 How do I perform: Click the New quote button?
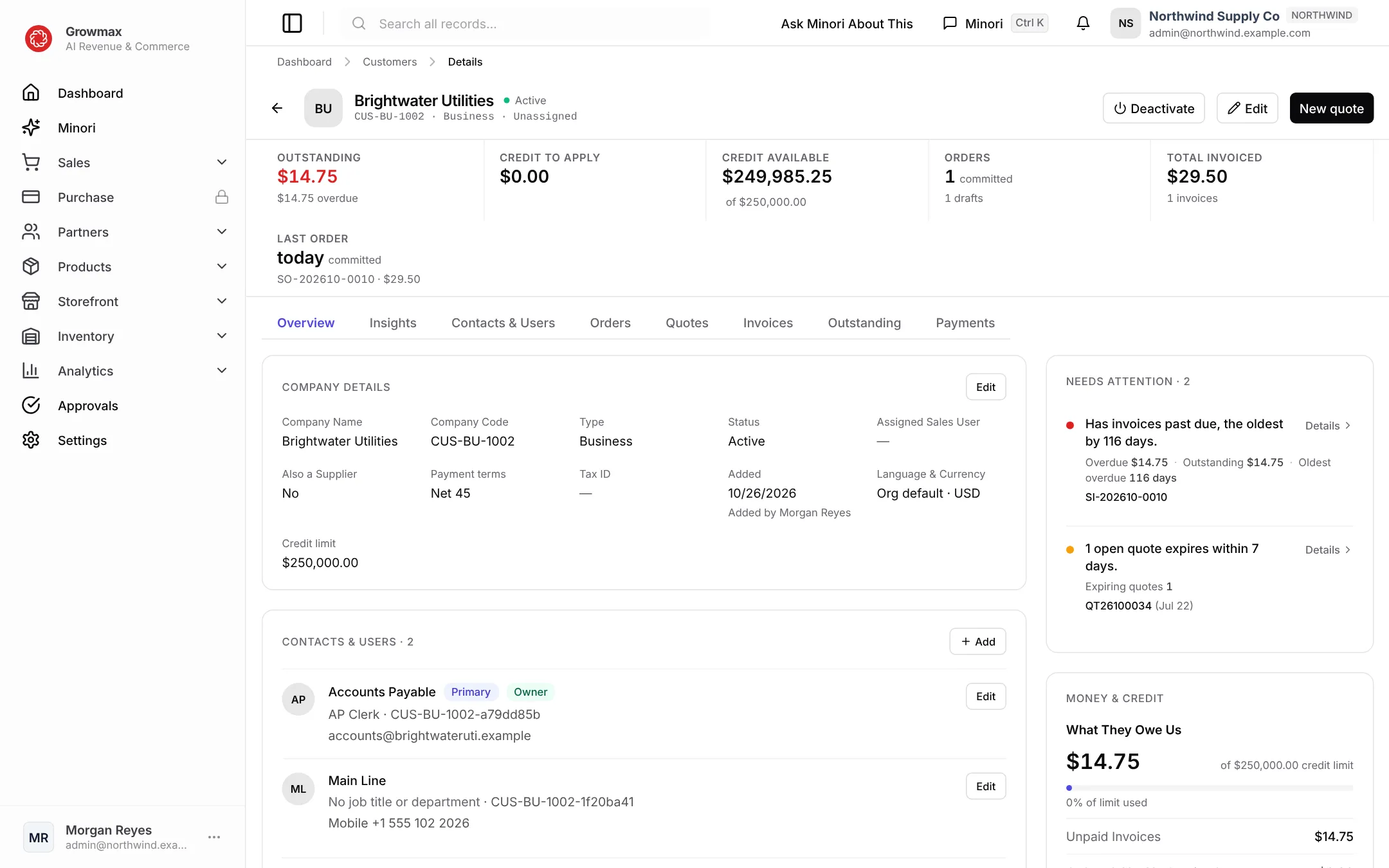click(1331, 108)
